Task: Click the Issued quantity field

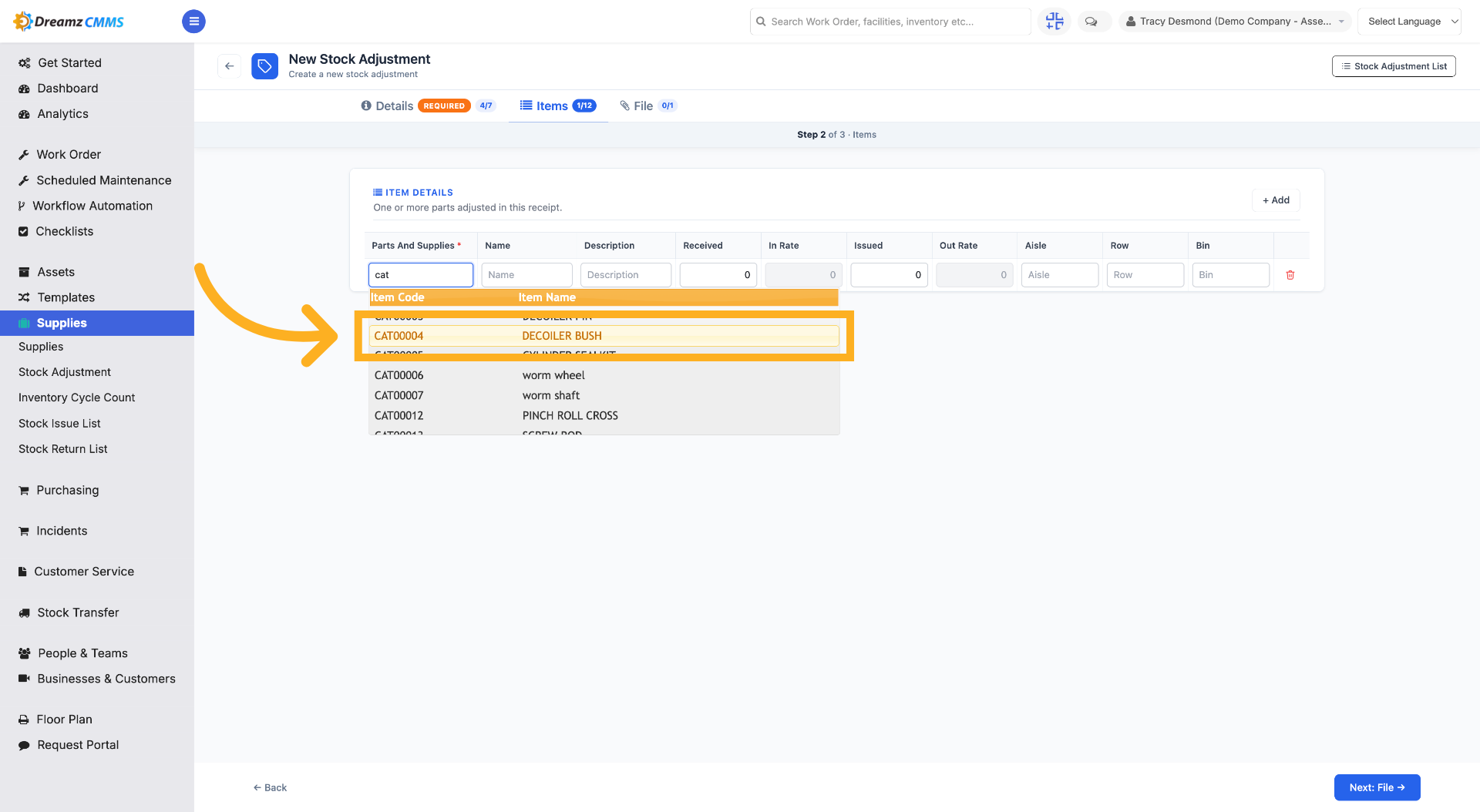Action: pyautogui.click(x=890, y=275)
